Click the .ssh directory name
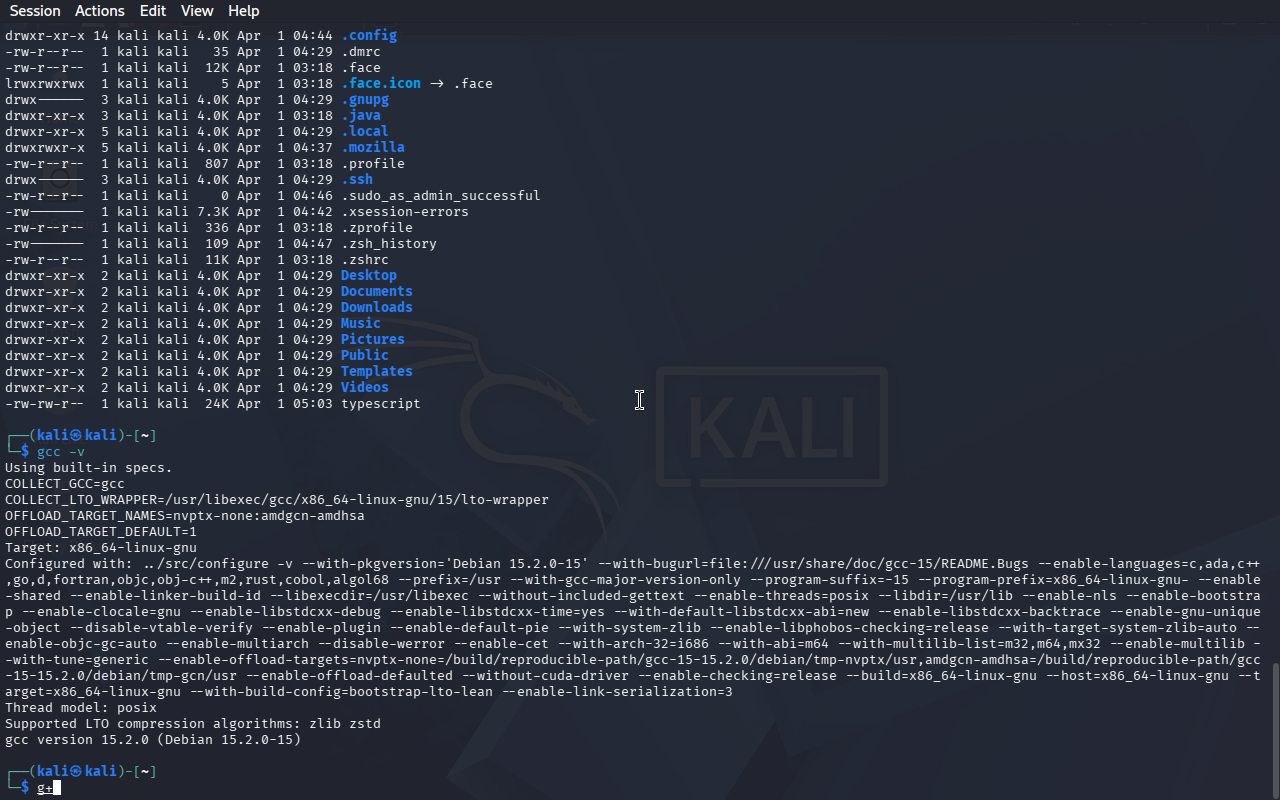This screenshot has height=800, width=1280. coord(357,179)
